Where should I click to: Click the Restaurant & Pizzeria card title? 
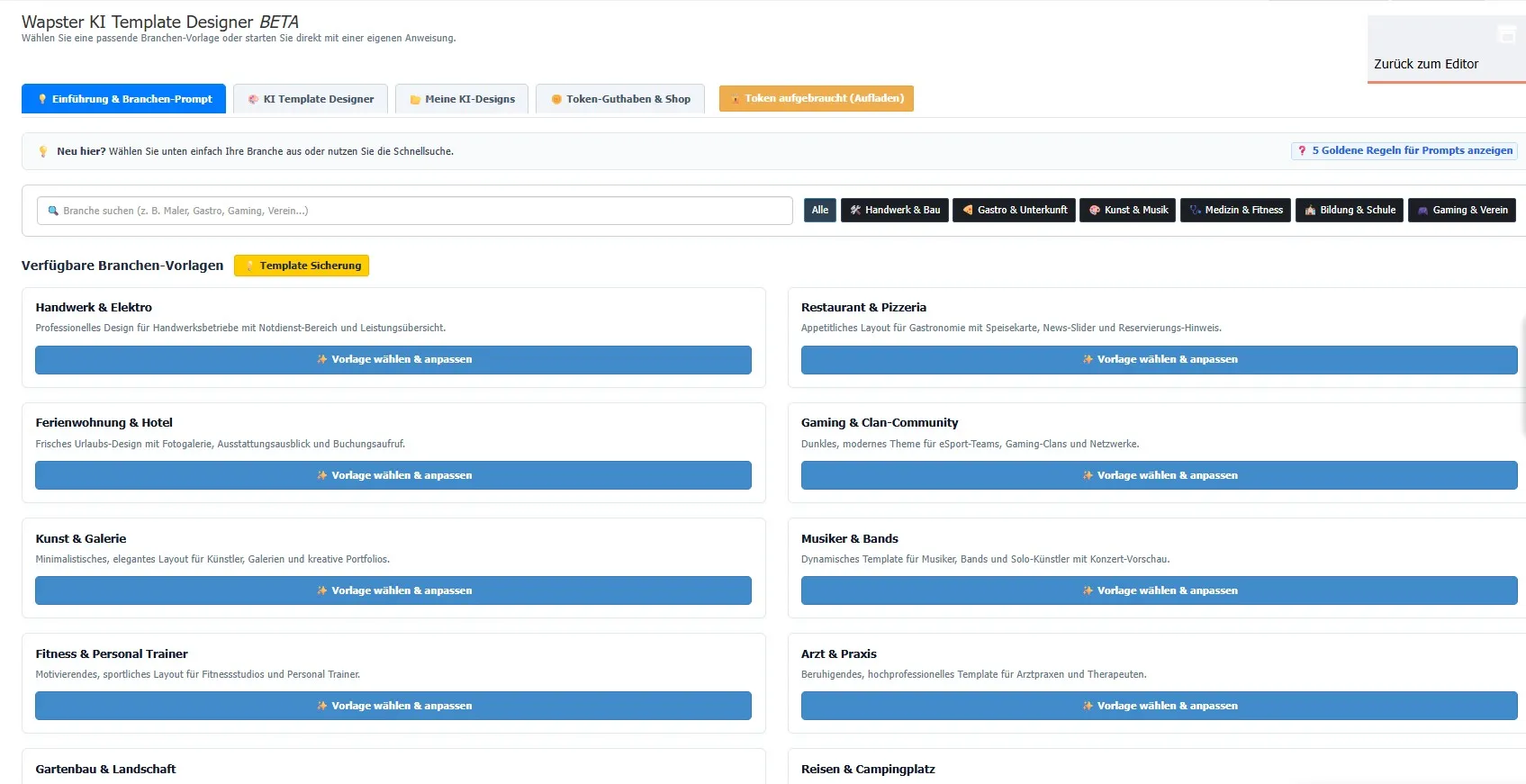863,307
